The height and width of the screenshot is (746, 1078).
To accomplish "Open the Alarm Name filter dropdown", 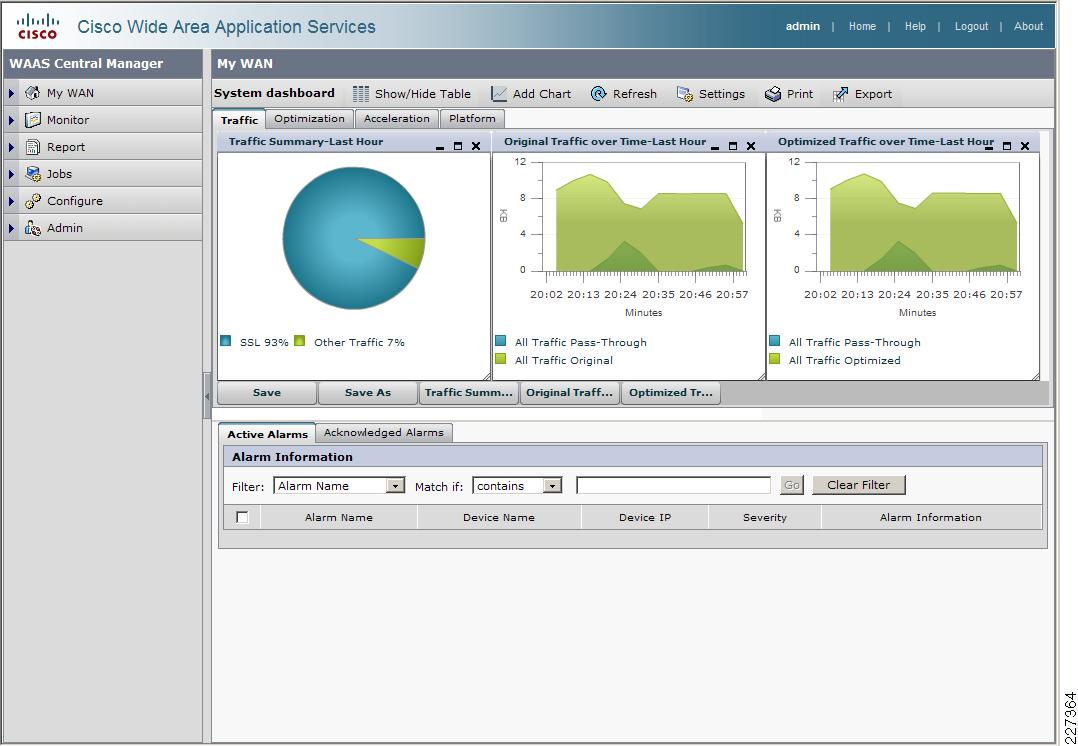I will click(395, 486).
